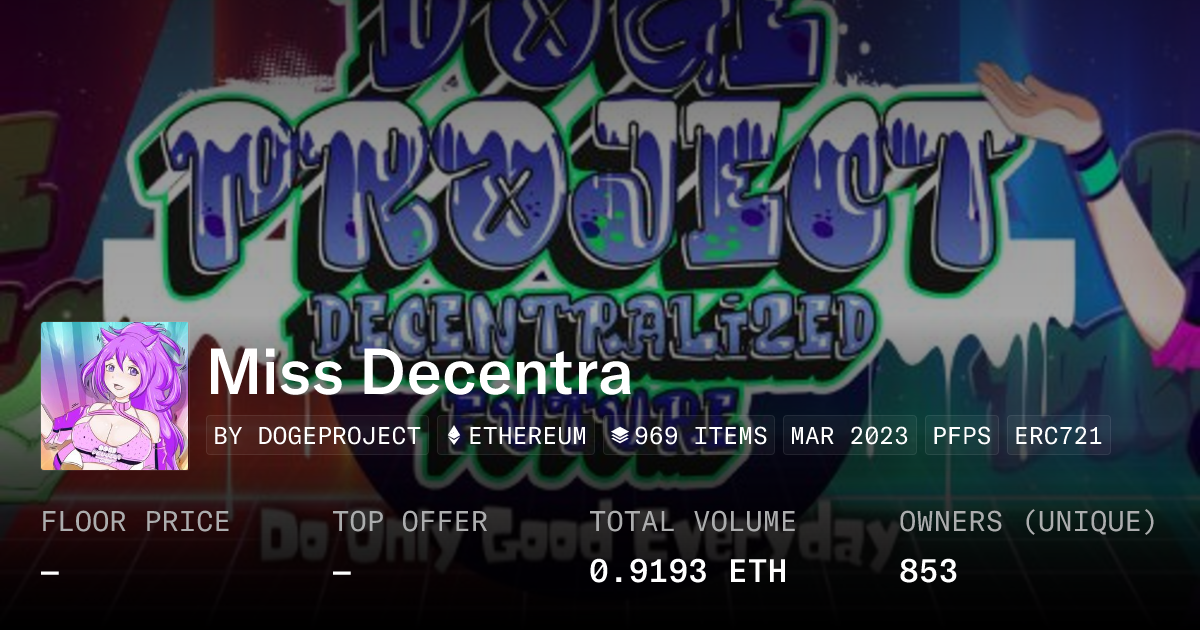The width and height of the screenshot is (1200, 630).
Task: Click the ERC721 token standard tag
Action: (1058, 436)
